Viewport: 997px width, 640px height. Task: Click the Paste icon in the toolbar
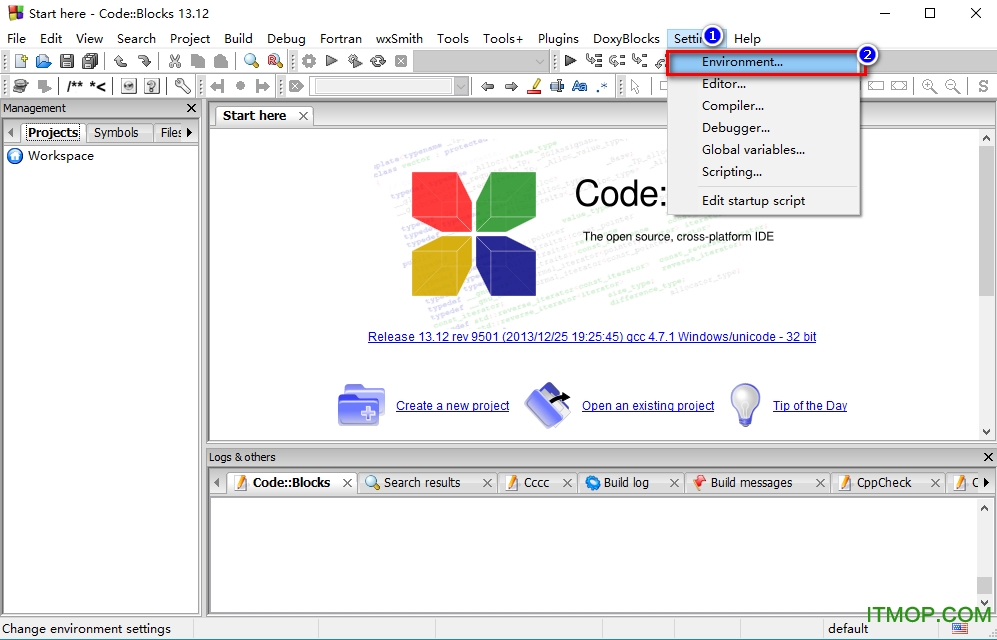(x=219, y=61)
